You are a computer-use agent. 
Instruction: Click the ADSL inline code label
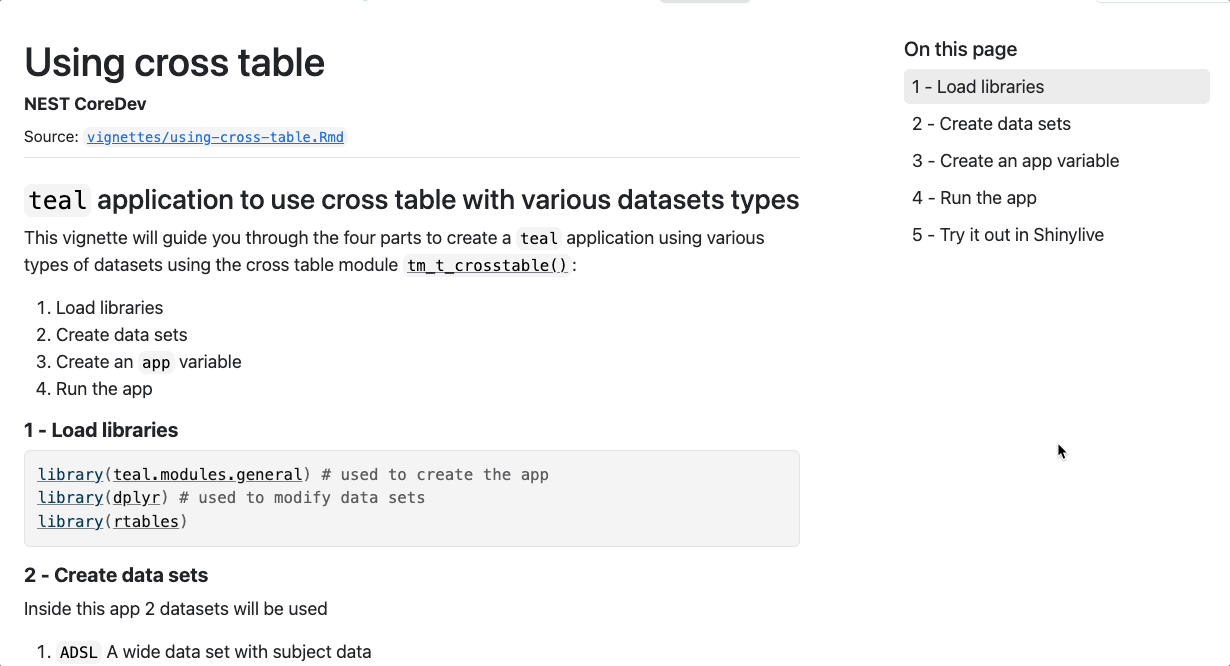point(79,652)
